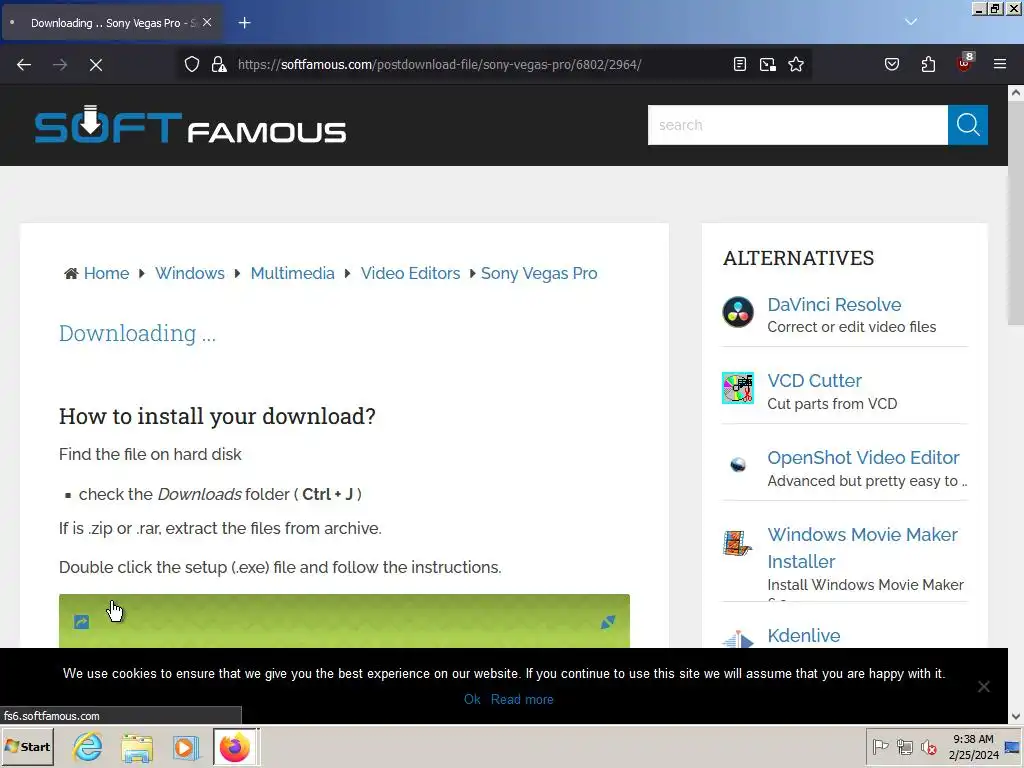Image resolution: width=1024 pixels, height=768 pixels.
Task: Save page to Pocket
Action: [x=892, y=64]
